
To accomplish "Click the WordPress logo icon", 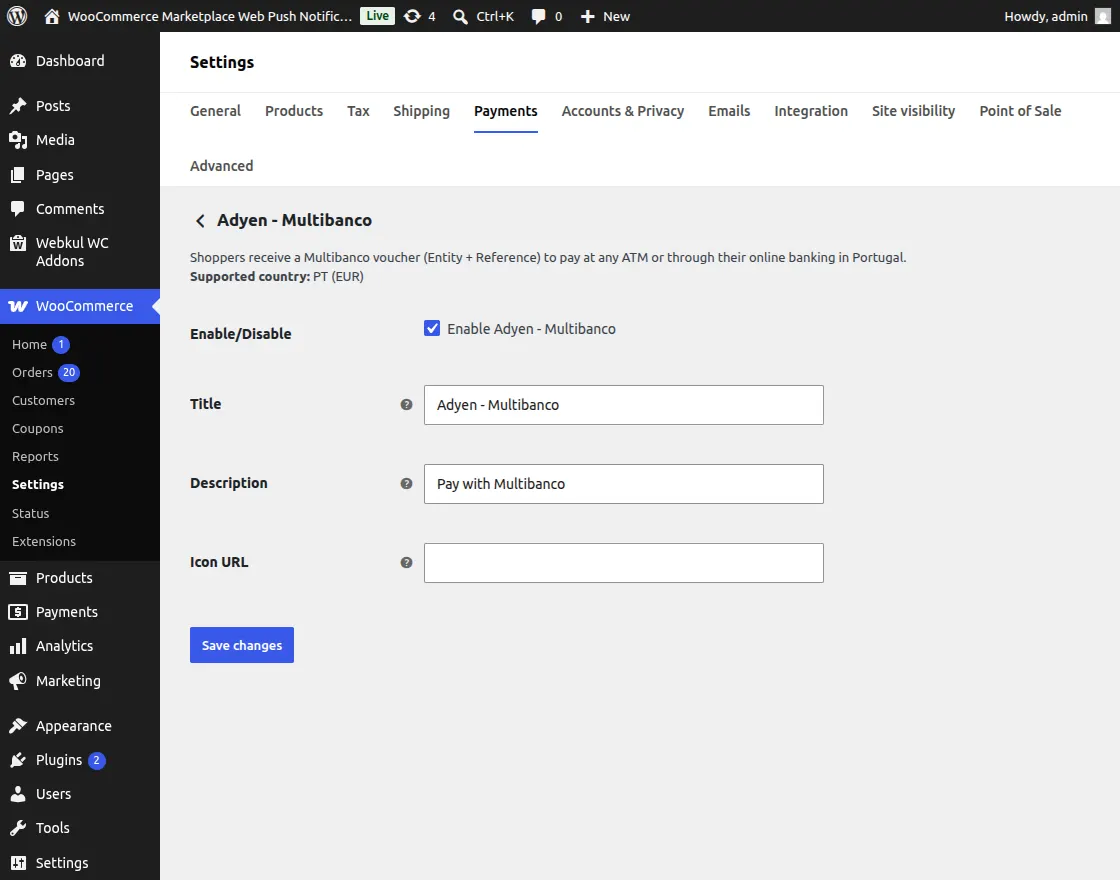I will [17, 16].
